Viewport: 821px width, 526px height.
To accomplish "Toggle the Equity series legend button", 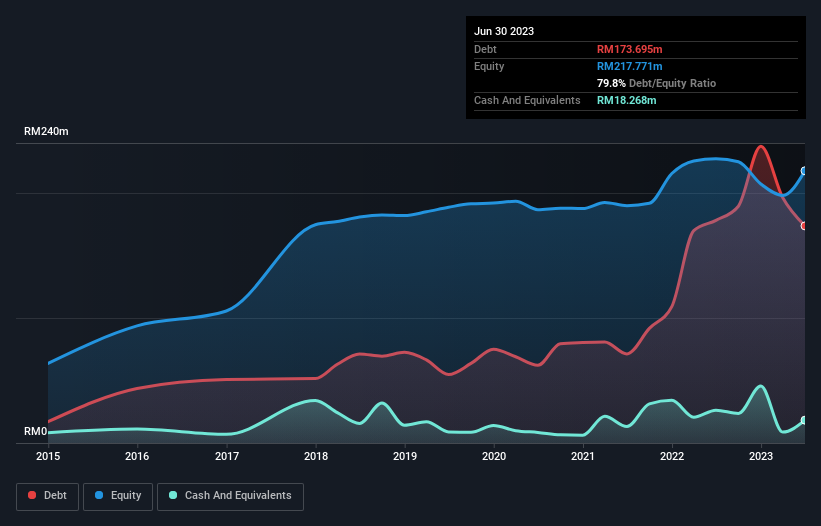I will click(118, 496).
